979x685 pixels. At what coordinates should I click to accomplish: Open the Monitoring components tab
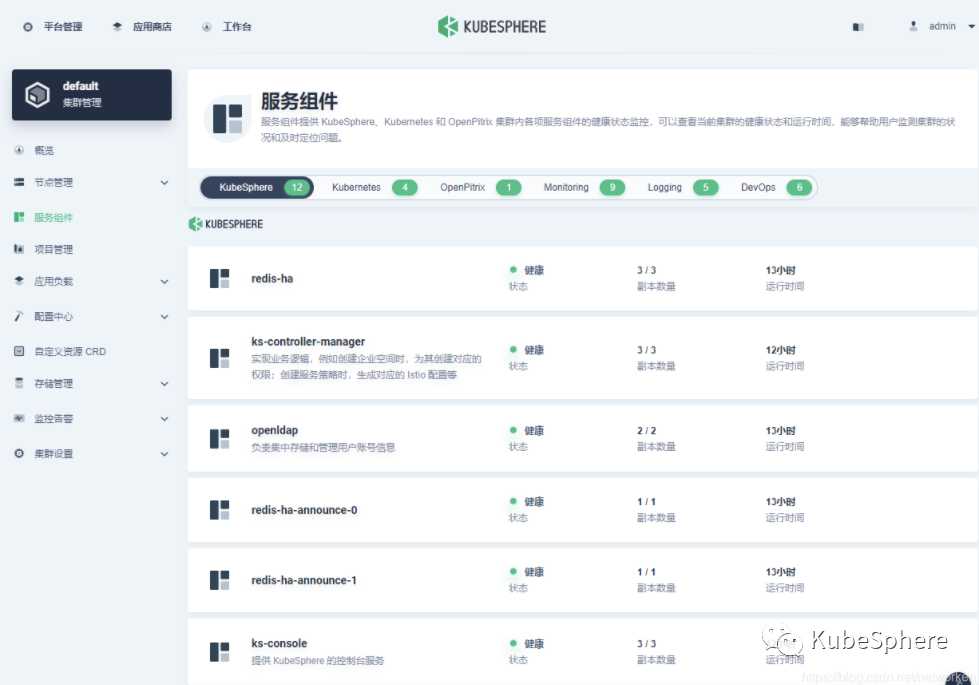566,187
